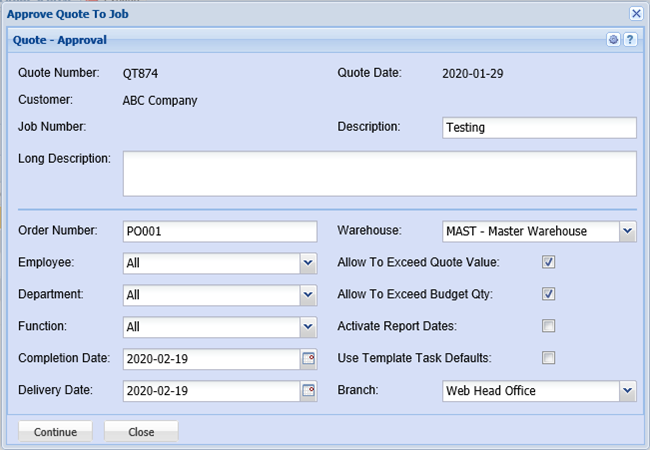Open the Function dropdown arrow

[x=308, y=327]
